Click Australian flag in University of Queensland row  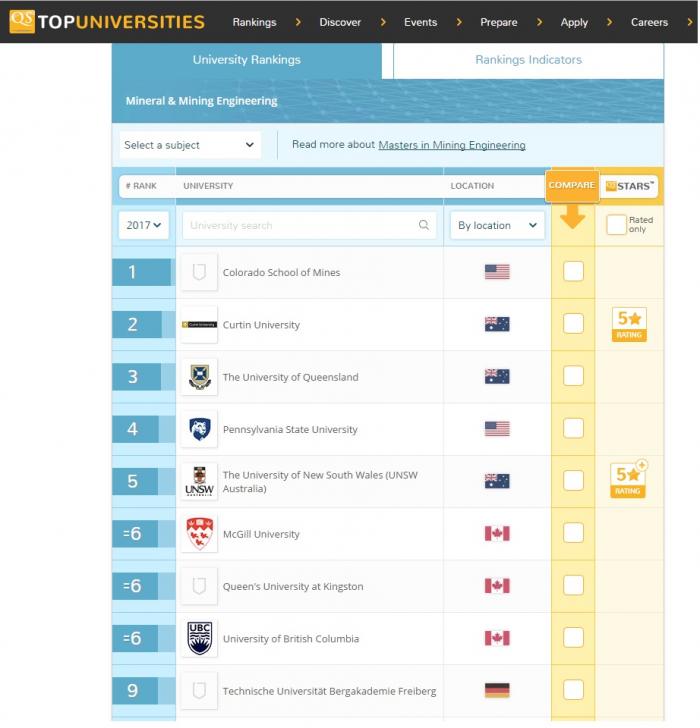[x=497, y=377]
